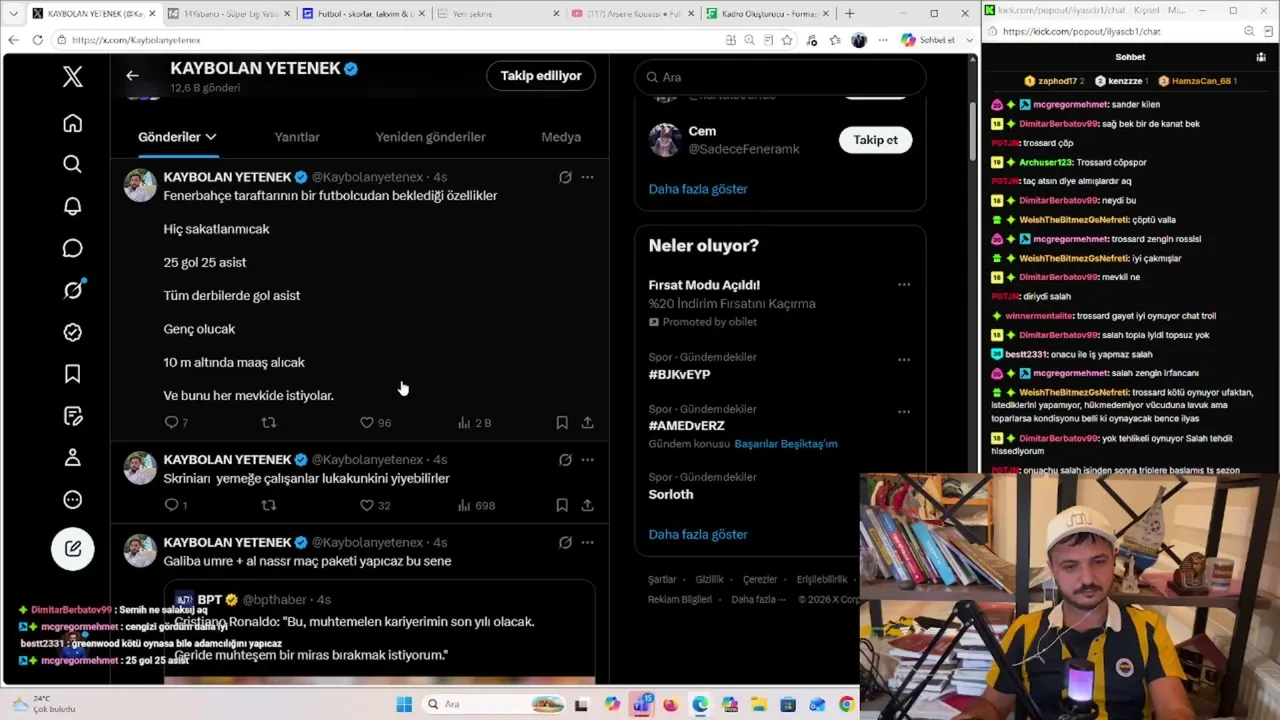Open the X home feed icon
This screenshot has width=1280, height=720.
coord(72,123)
